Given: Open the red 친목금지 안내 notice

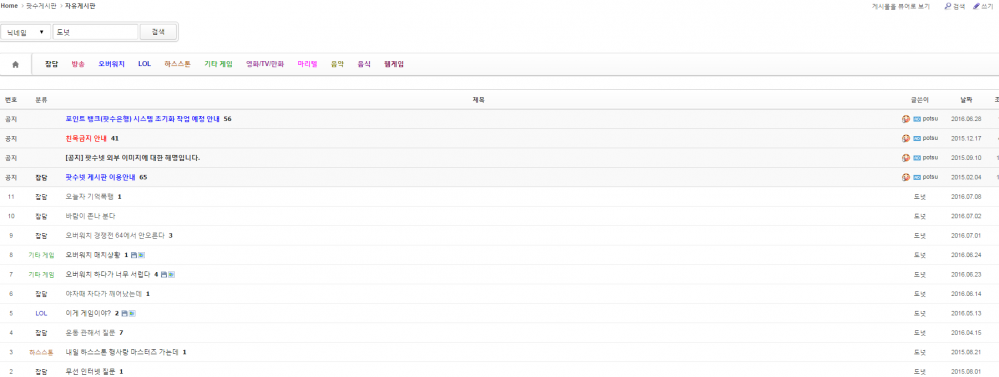Looking at the screenshot, I should [x=86, y=138].
